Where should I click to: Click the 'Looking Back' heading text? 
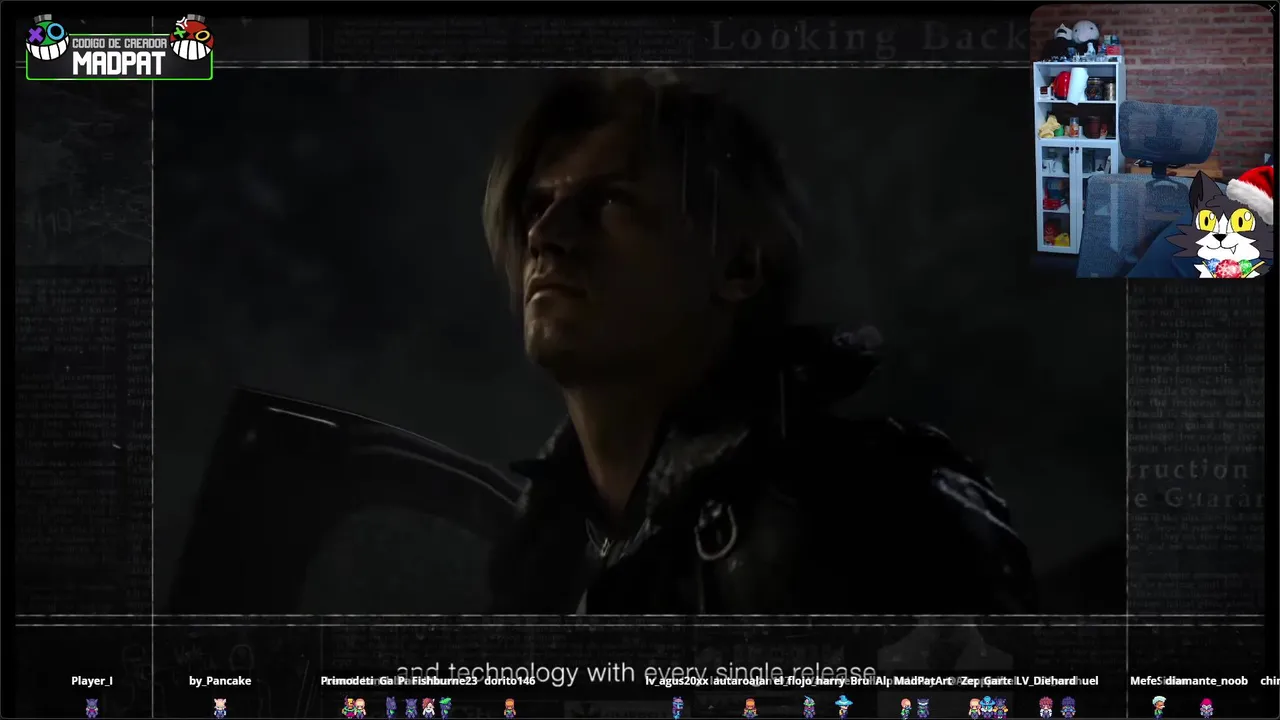click(x=868, y=37)
